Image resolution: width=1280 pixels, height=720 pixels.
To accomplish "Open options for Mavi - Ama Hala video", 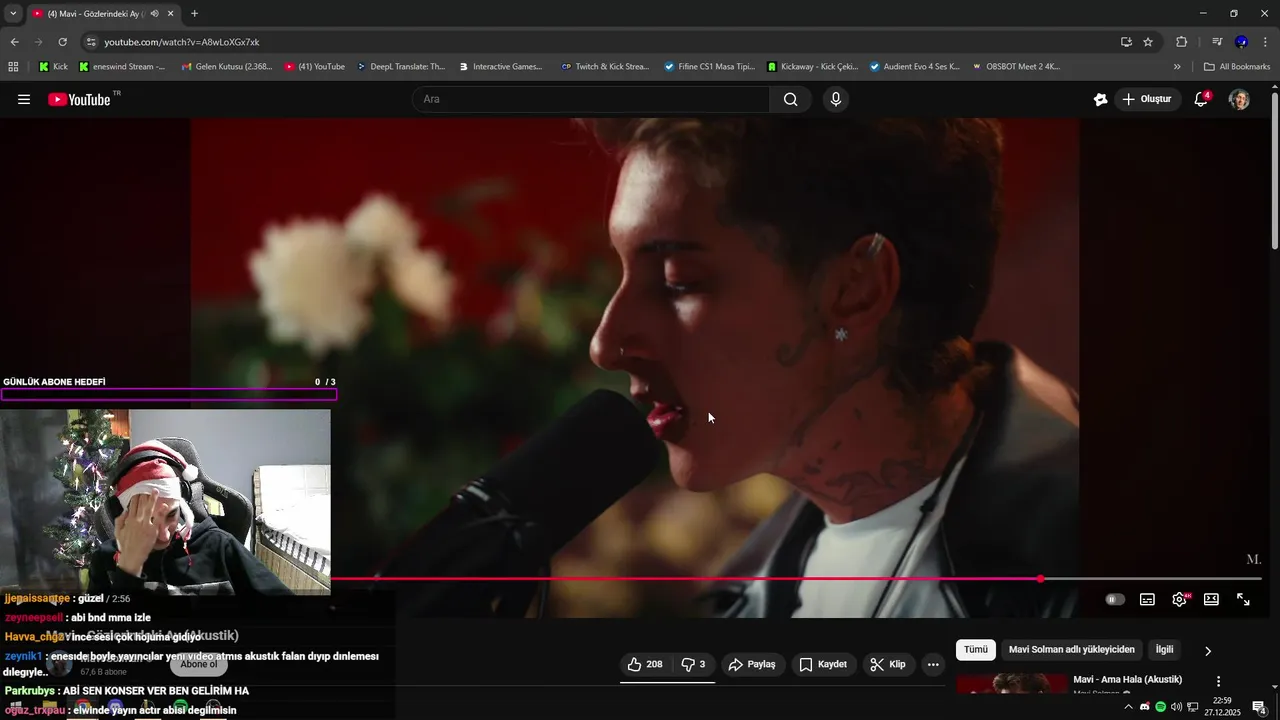I will point(1218,681).
